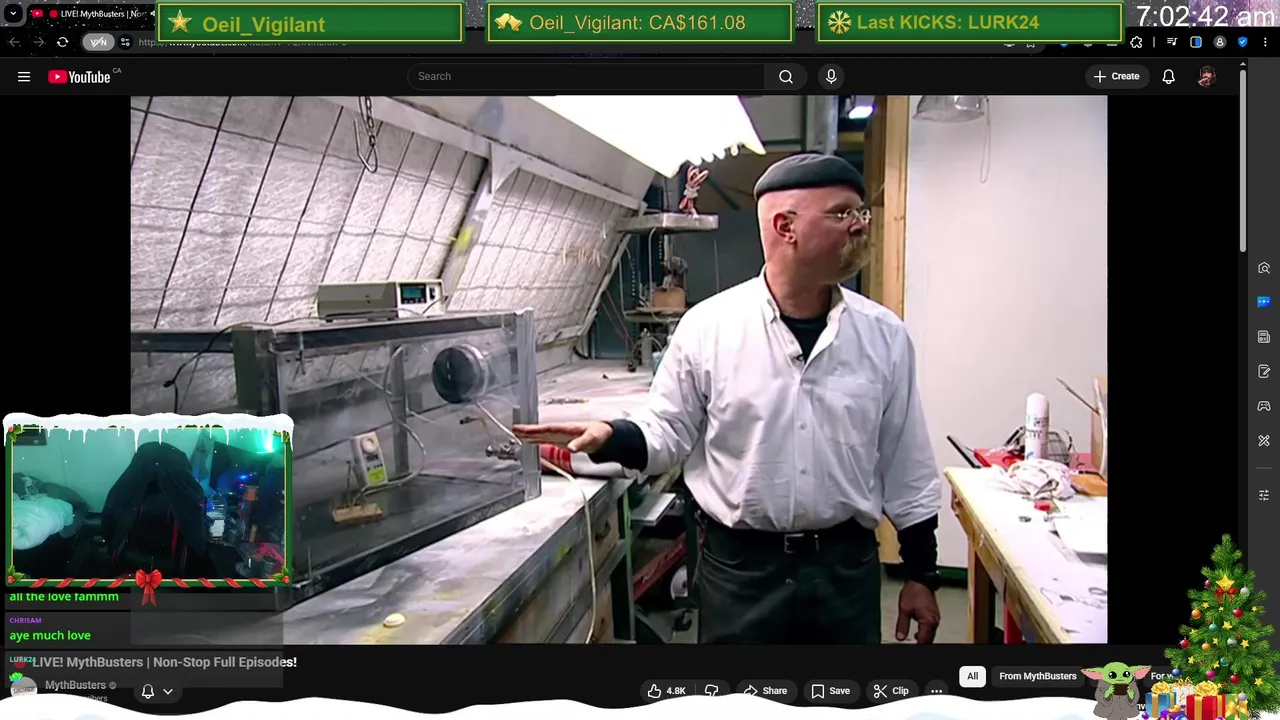Open the YouTube hamburger guide menu

24,76
